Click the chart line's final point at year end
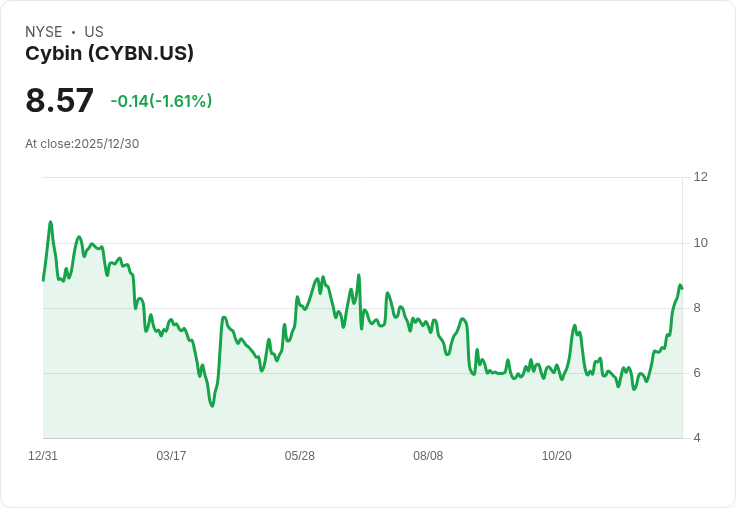This screenshot has width=736, height=508. pyautogui.click(x=682, y=288)
